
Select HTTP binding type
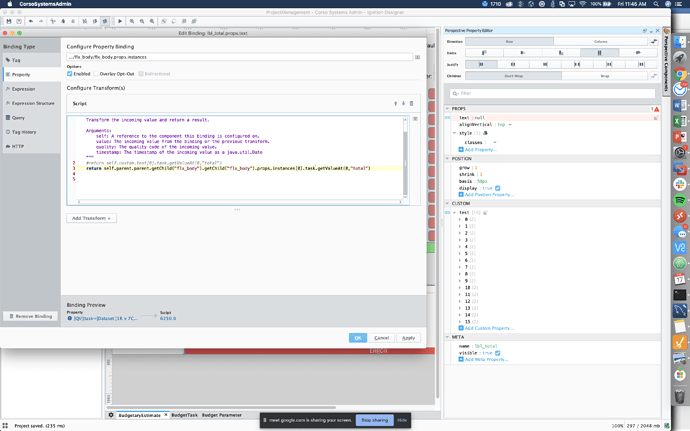[x=32, y=146]
